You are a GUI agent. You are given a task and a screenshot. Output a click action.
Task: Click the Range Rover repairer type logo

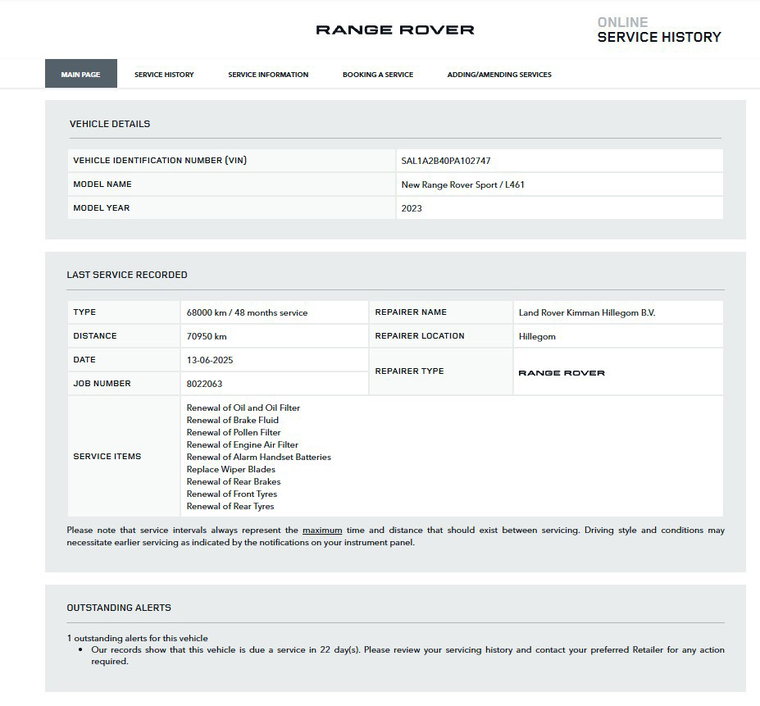coord(561,373)
